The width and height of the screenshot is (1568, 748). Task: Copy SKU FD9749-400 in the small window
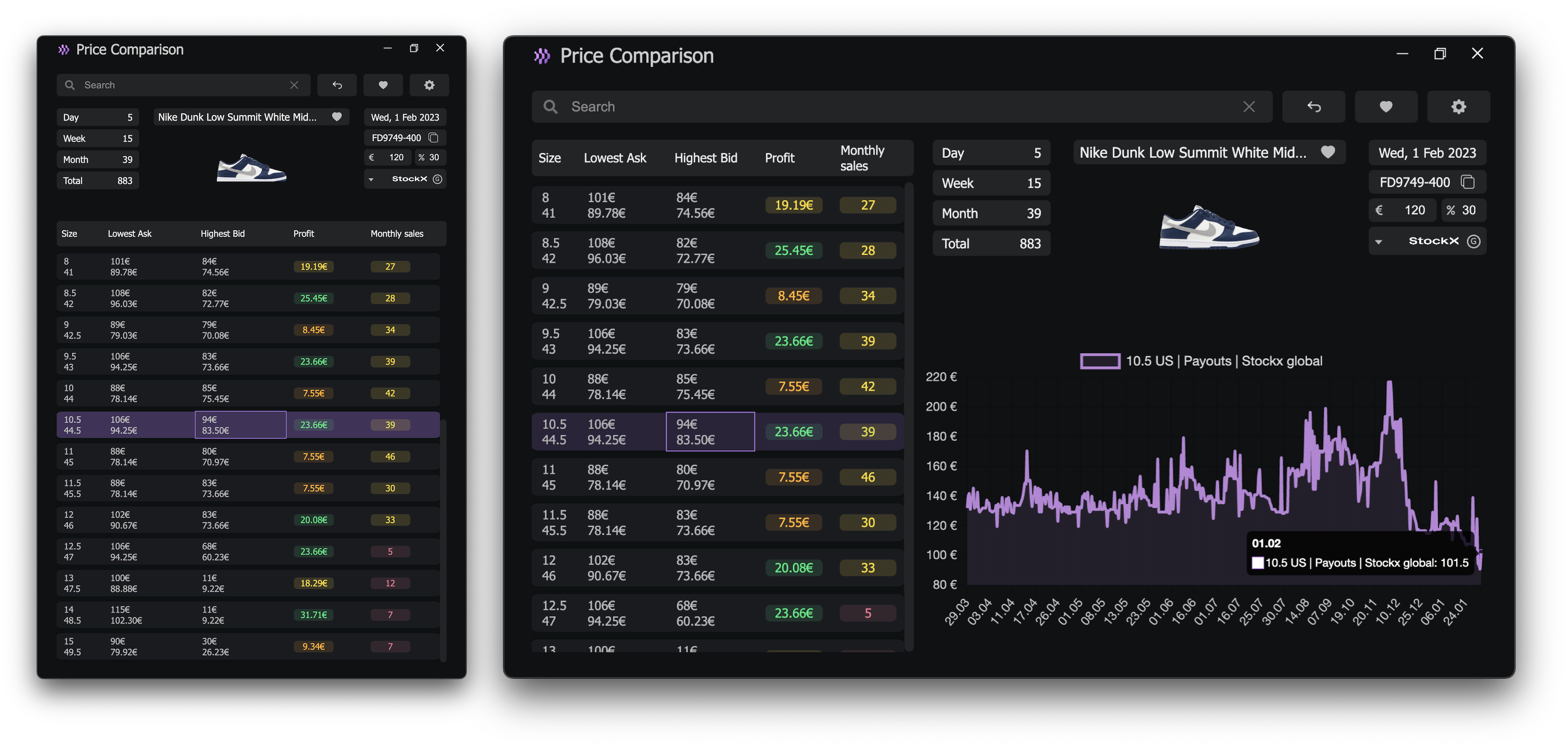[433, 138]
